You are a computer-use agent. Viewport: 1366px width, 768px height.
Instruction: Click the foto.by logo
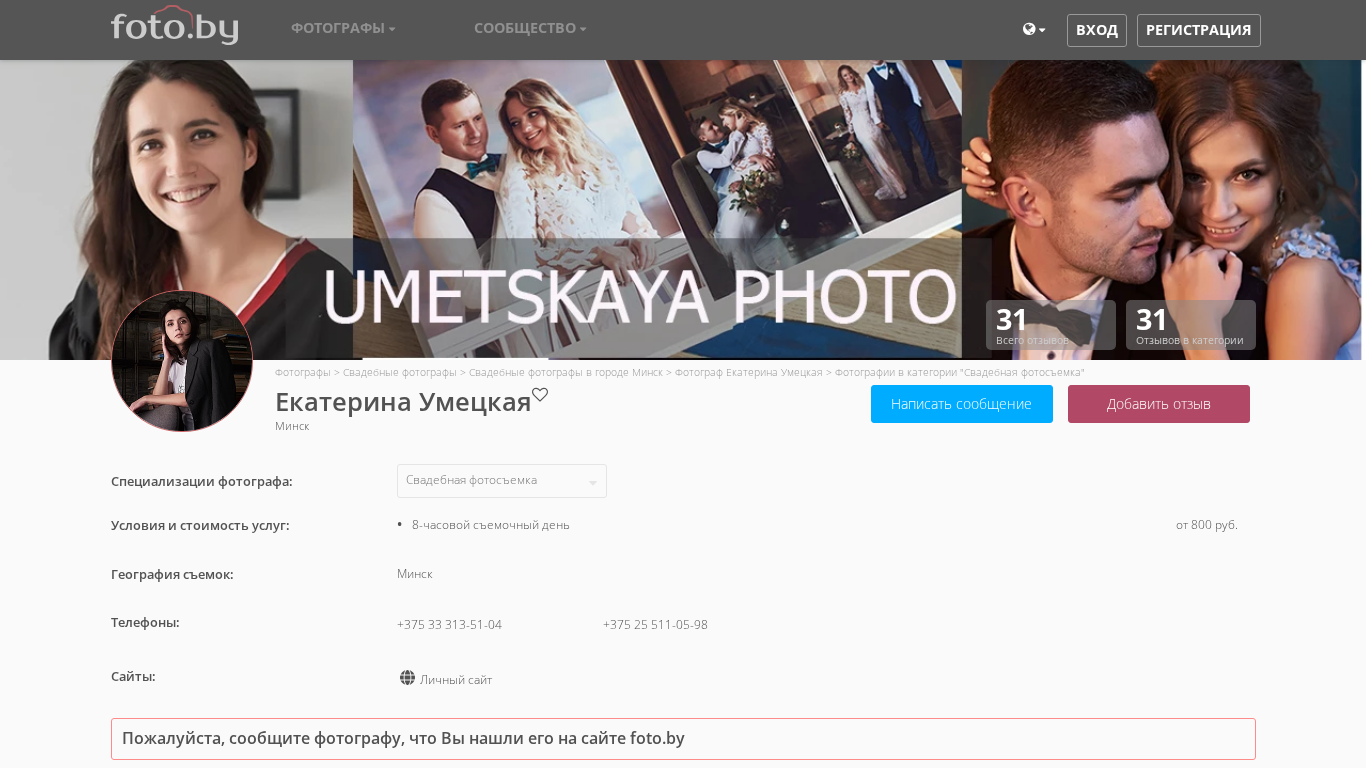(x=174, y=26)
